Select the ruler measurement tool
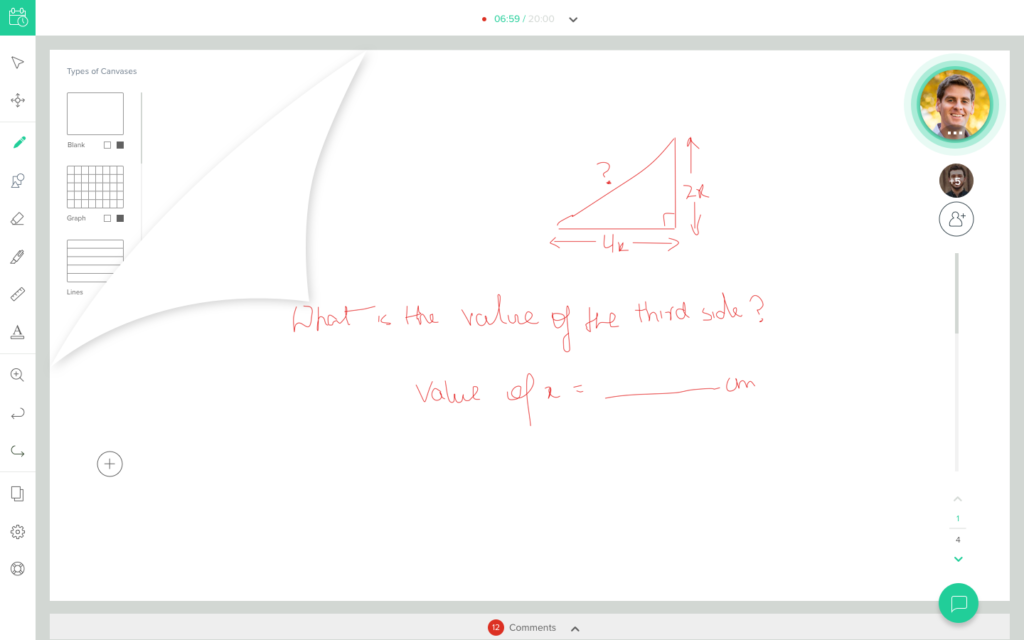The width and height of the screenshot is (1024, 640). coord(17,294)
